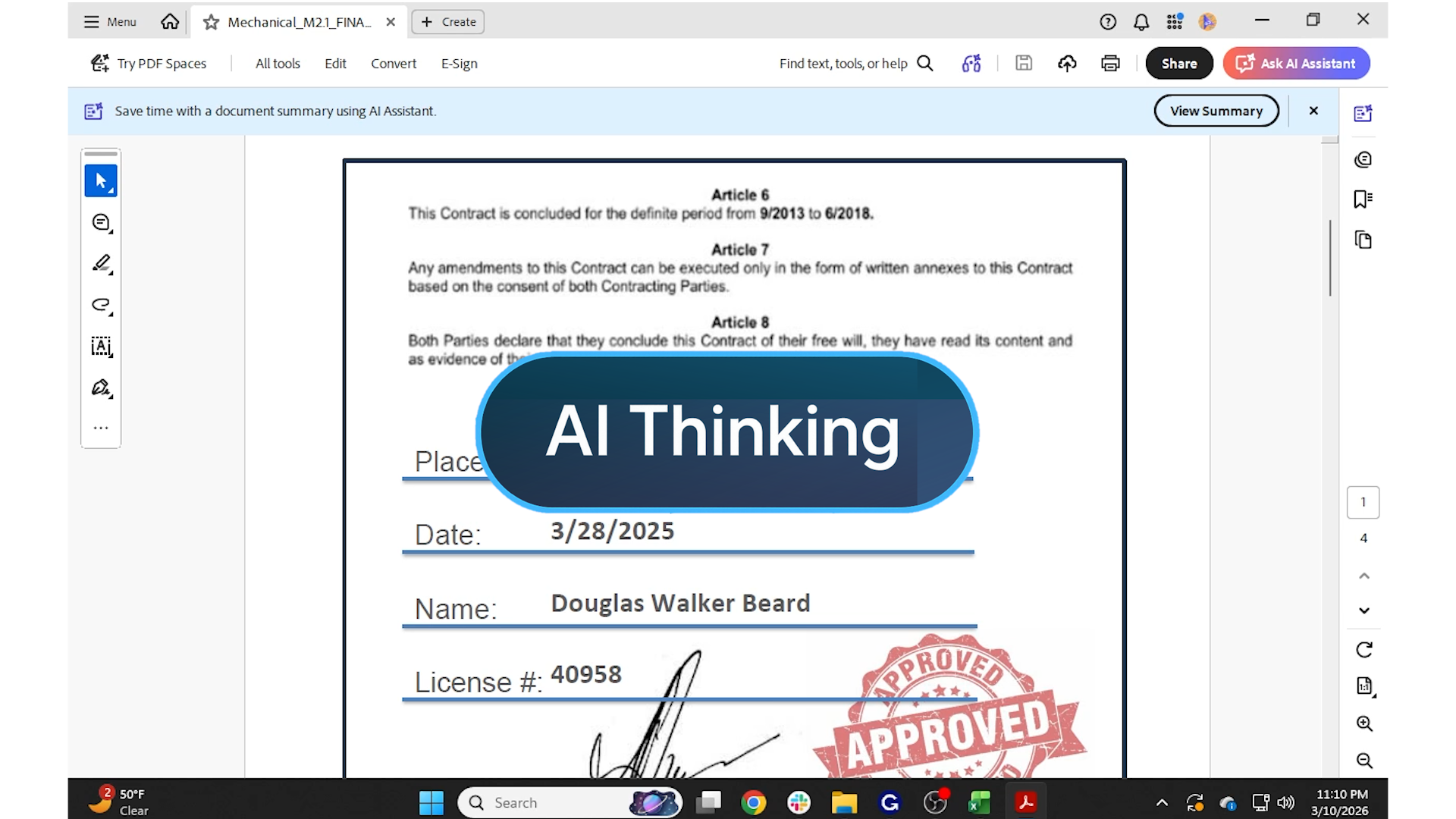The height and width of the screenshot is (819, 1456).
Task: Open the user profile avatar
Action: [x=1208, y=22]
